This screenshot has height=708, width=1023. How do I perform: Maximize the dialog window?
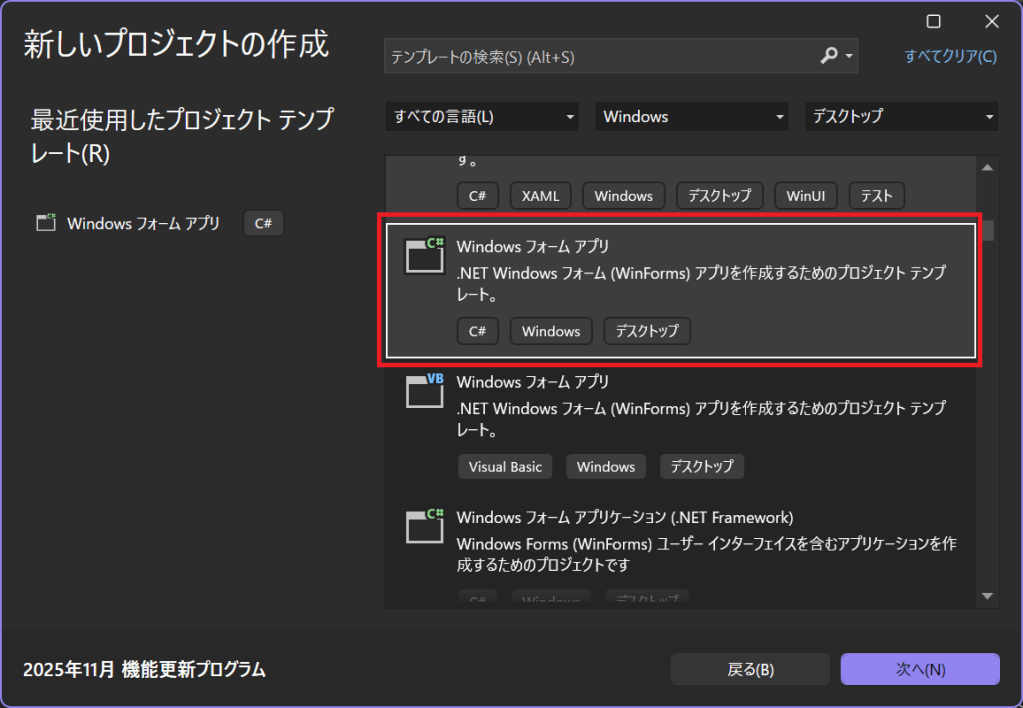[933, 21]
